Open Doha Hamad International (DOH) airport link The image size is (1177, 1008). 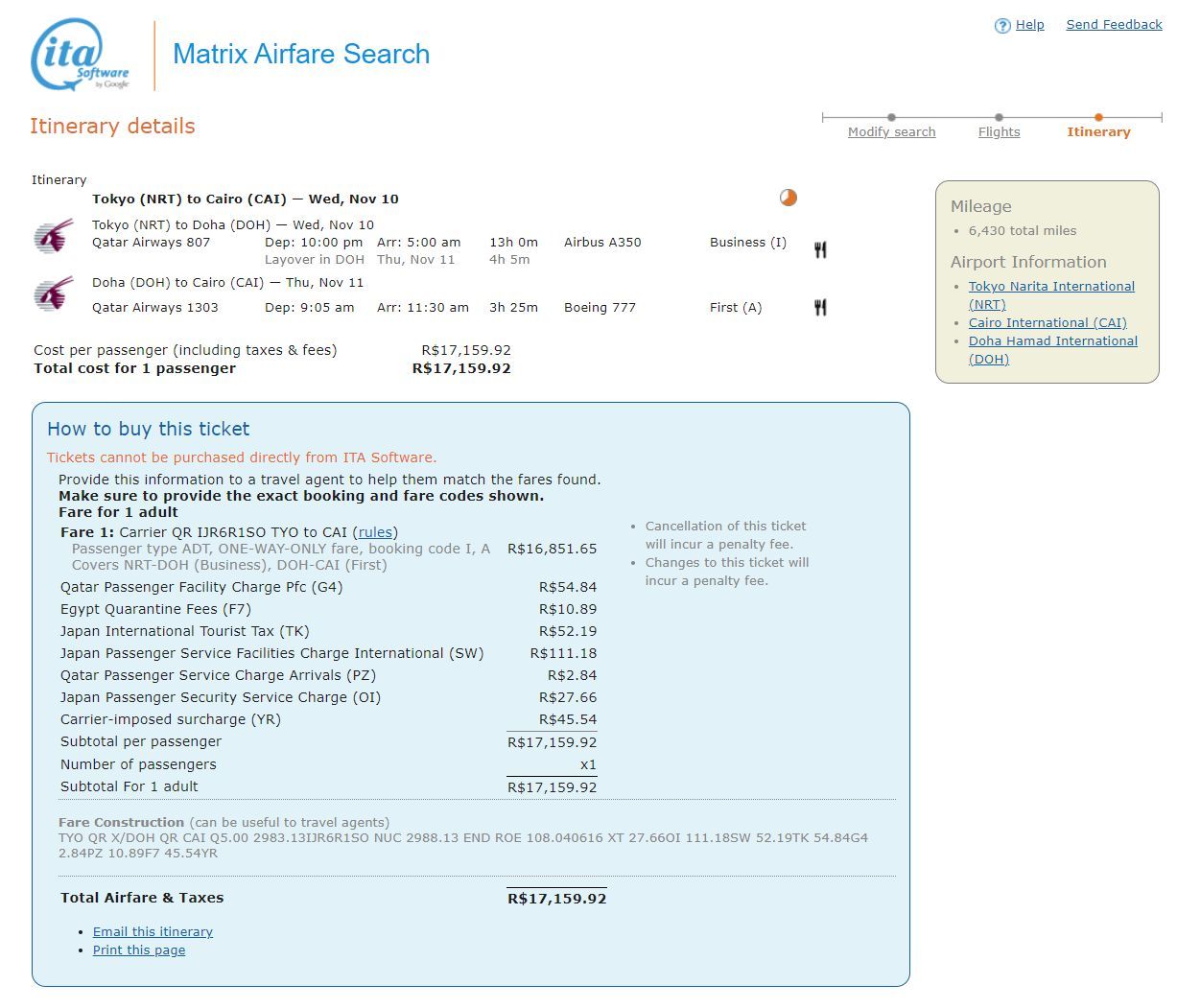(1053, 350)
